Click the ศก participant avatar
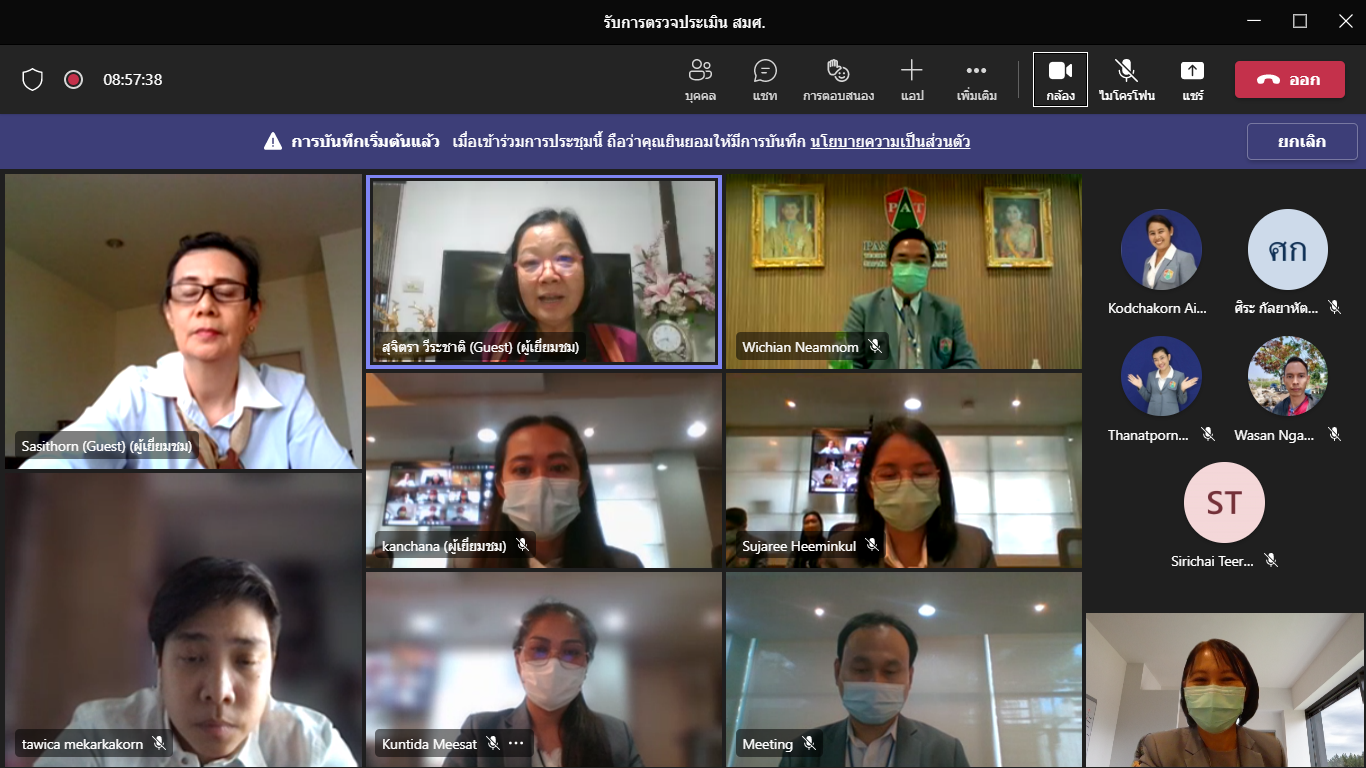 [x=1288, y=250]
